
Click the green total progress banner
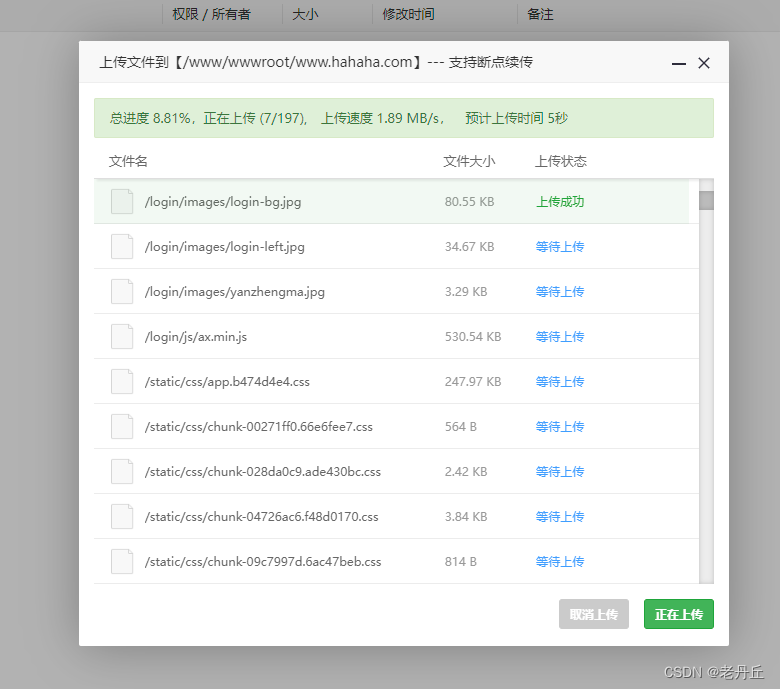(404, 118)
